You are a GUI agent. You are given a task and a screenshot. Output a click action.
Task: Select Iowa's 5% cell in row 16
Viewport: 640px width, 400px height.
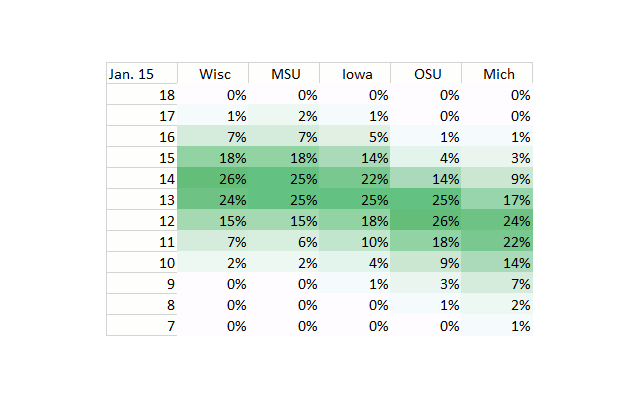[x=356, y=136]
